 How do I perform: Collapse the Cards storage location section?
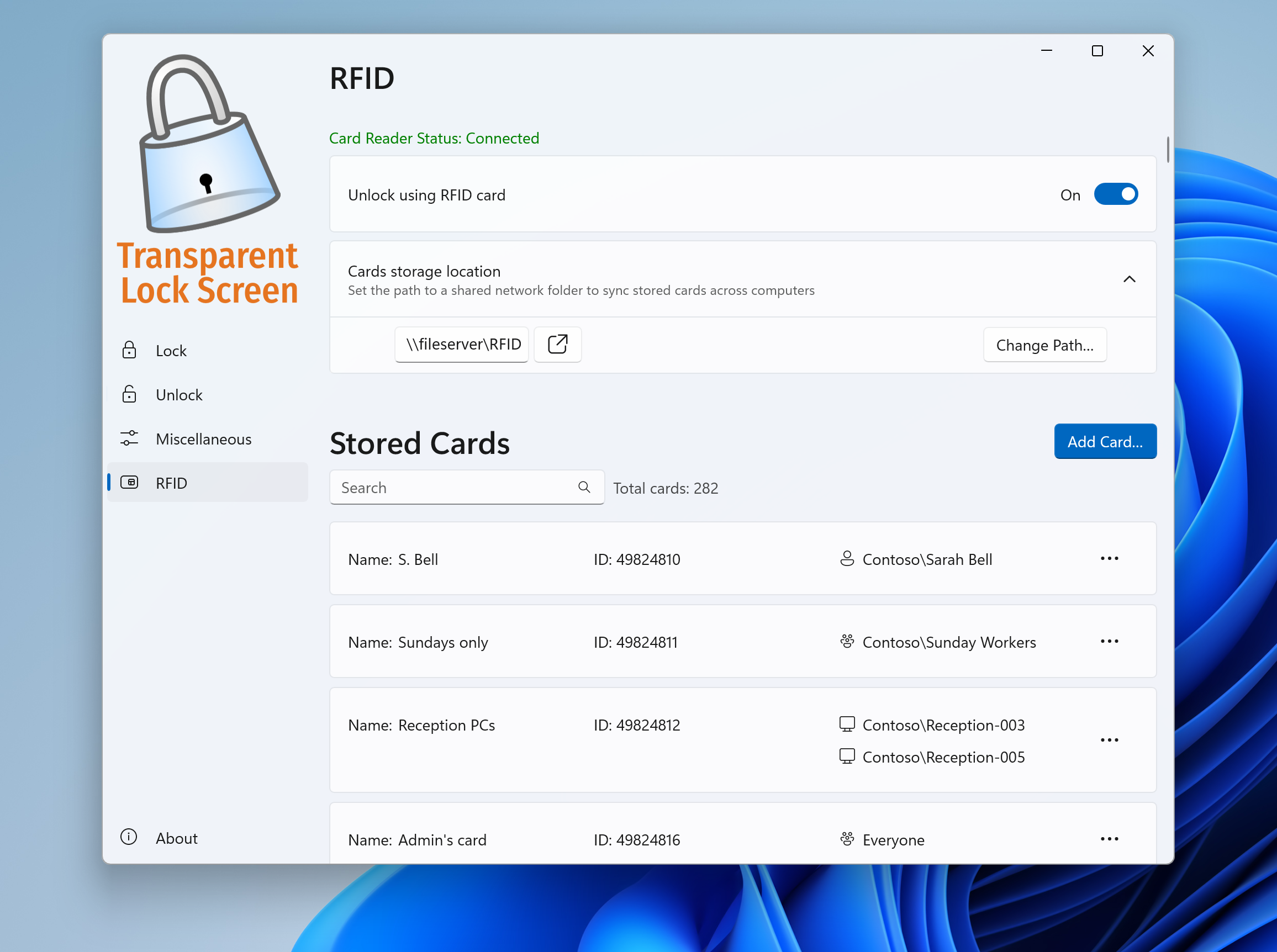(1129, 279)
